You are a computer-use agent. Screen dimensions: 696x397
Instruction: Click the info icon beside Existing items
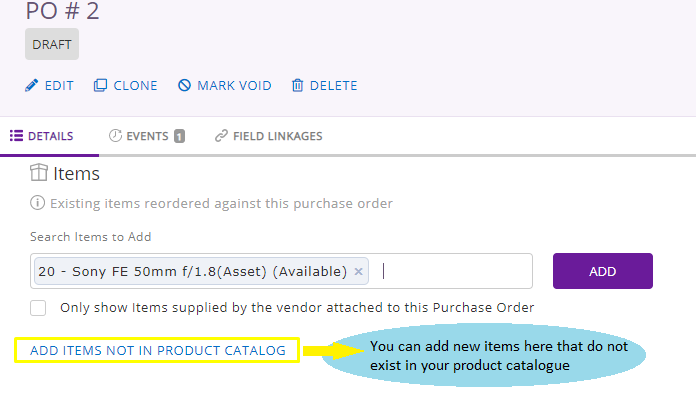click(x=37, y=203)
